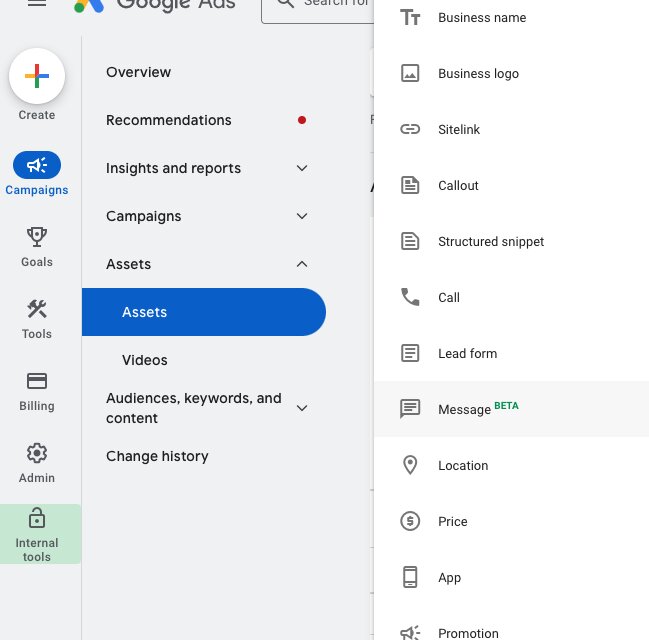This screenshot has width=649, height=640.
Task: Click the Business logo image icon
Action: pyautogui.click(x=410, y=73)
